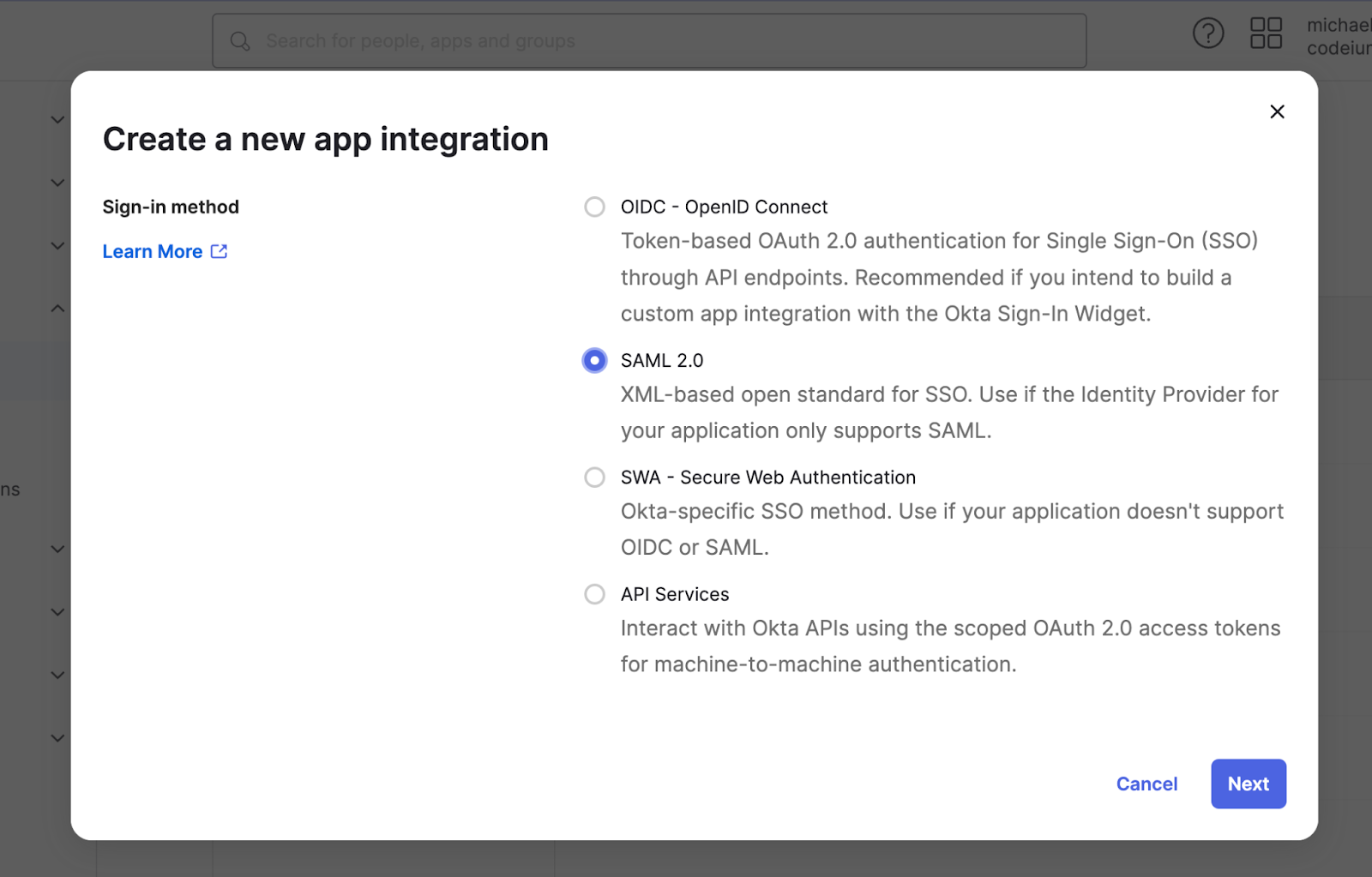Click the Cancel link

pos(1146,784)
